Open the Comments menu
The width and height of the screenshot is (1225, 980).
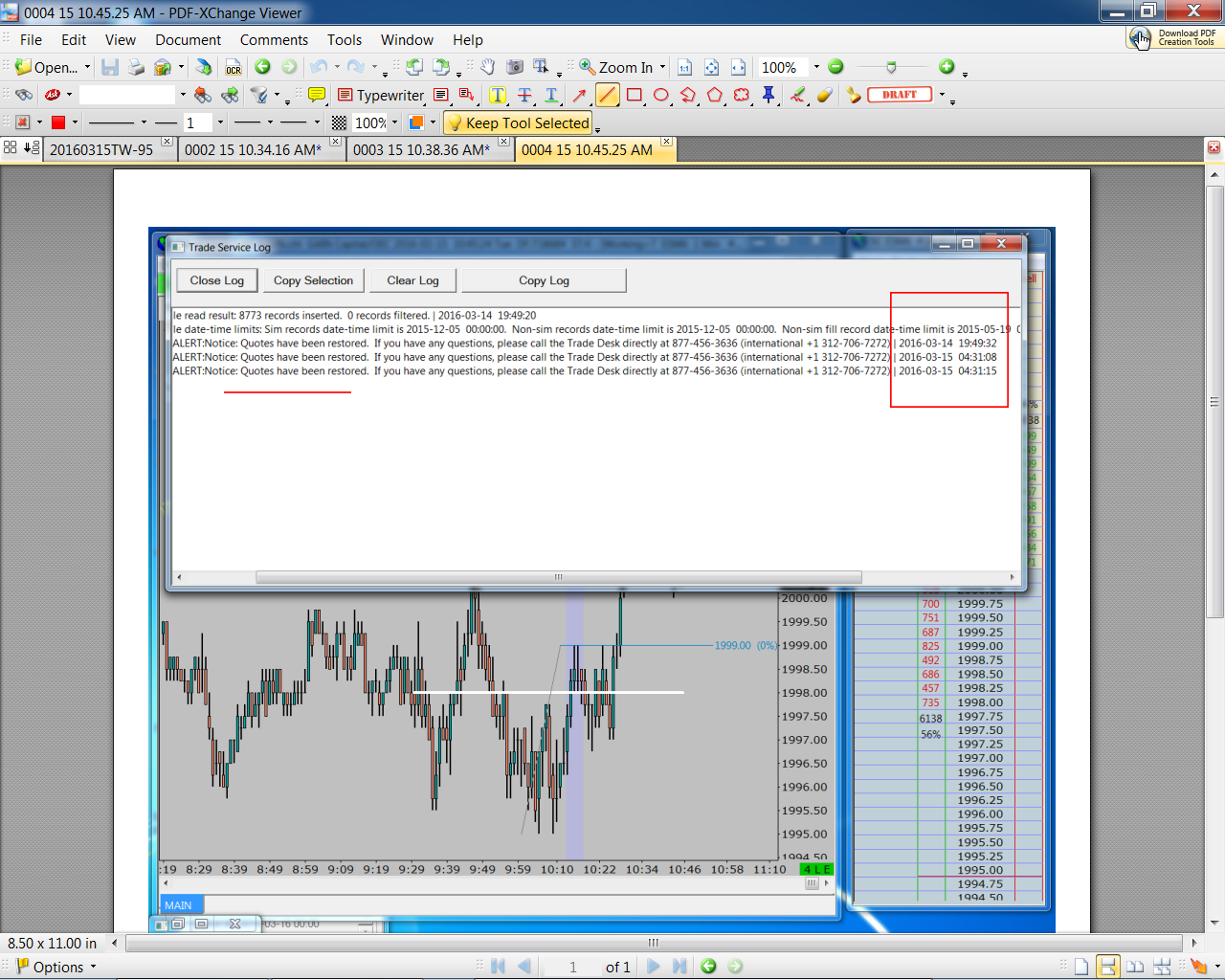[274, 40]
